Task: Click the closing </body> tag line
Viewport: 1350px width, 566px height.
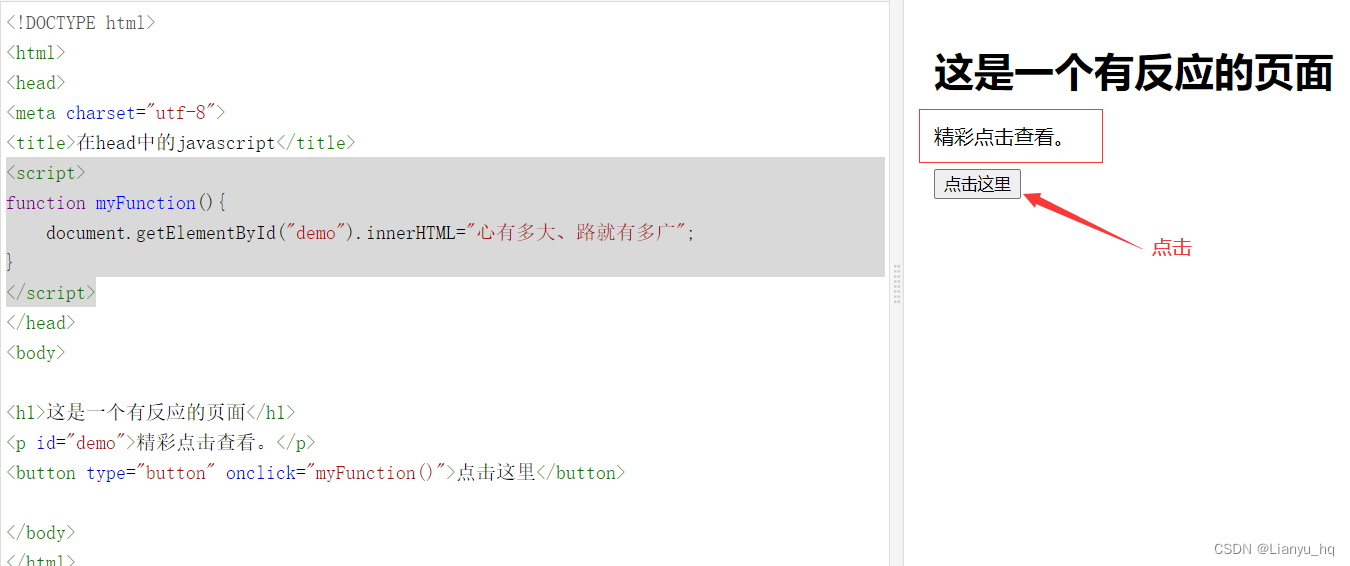Action: coord(41,533)
